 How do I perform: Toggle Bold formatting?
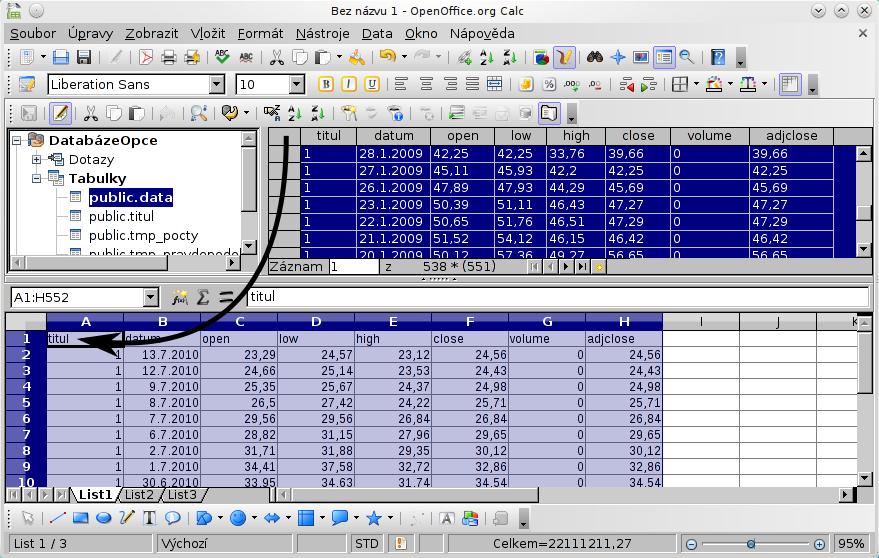pyautogui.click(x=325, y=84)
